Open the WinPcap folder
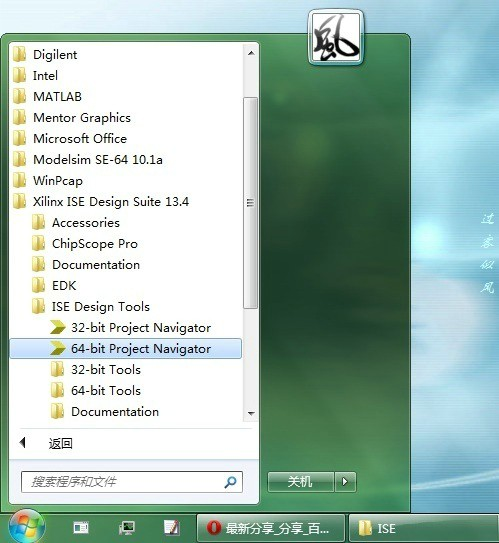Image resolution: width=499 pixels, height=543 pixels. pyautogui.click(x=126, y=180)
